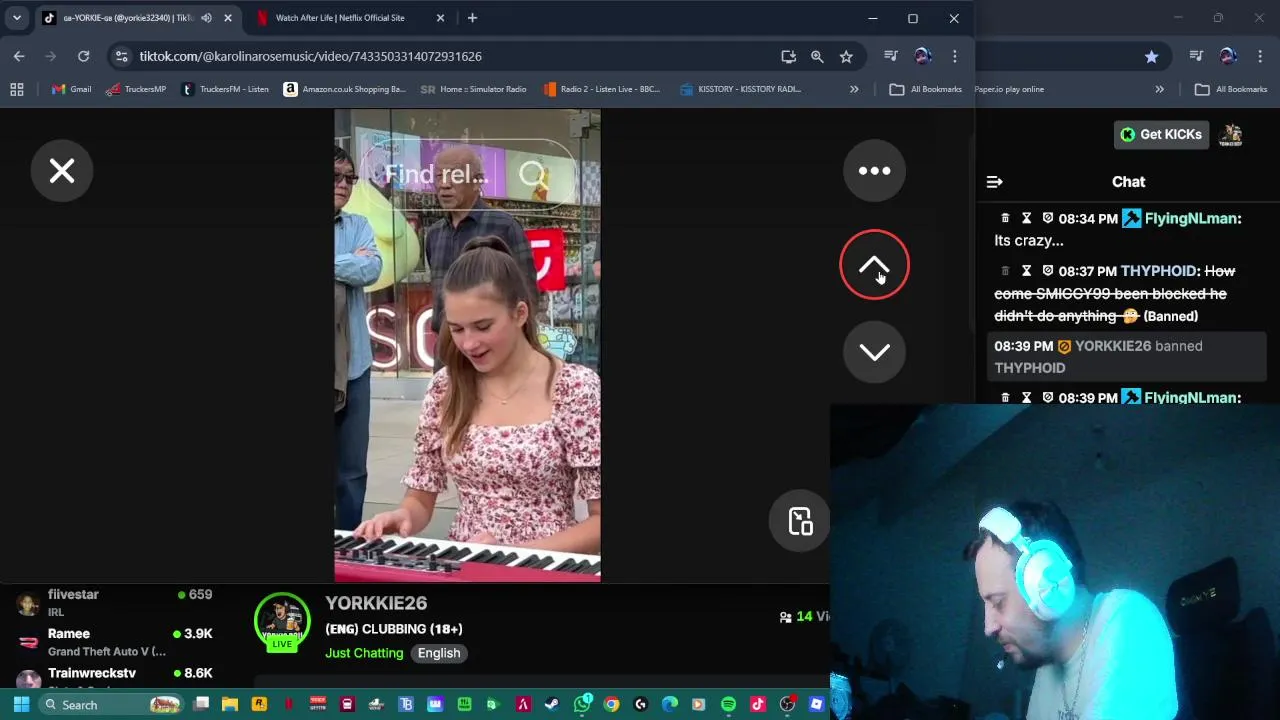Screen dimensions: 1280x720
Task: Open the Amazon.co.uk Shopping bookmark
Action: coord(345,89)
